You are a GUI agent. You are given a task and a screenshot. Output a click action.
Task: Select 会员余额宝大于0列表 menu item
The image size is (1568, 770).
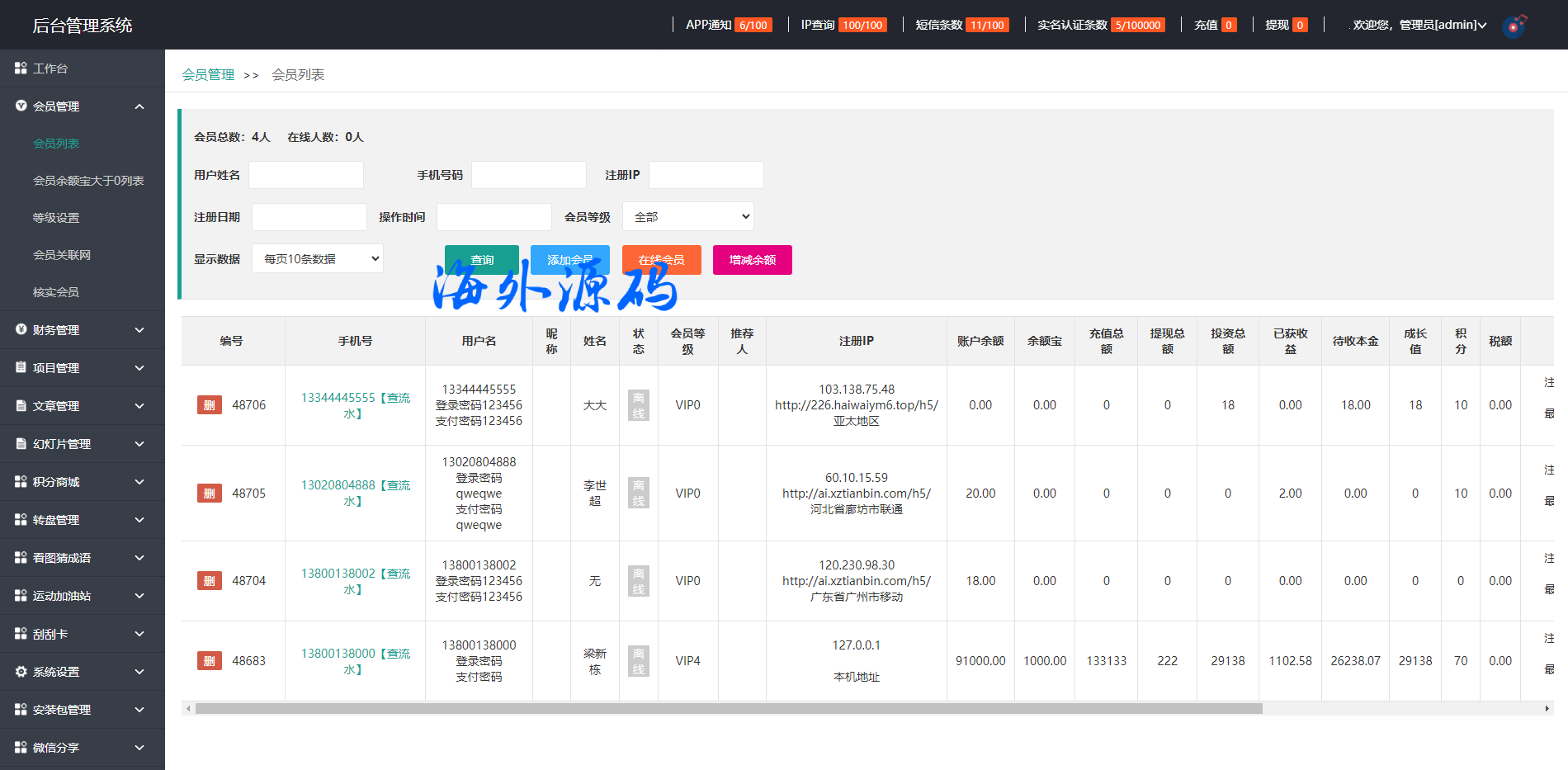(88, 181)
